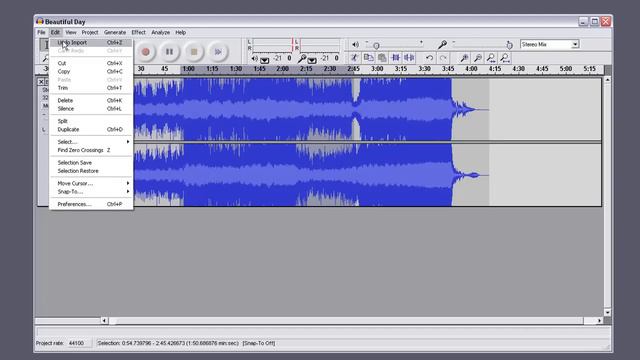Choose Silence from Edit menu
640x360 pixels.
(x=91, y=109)
